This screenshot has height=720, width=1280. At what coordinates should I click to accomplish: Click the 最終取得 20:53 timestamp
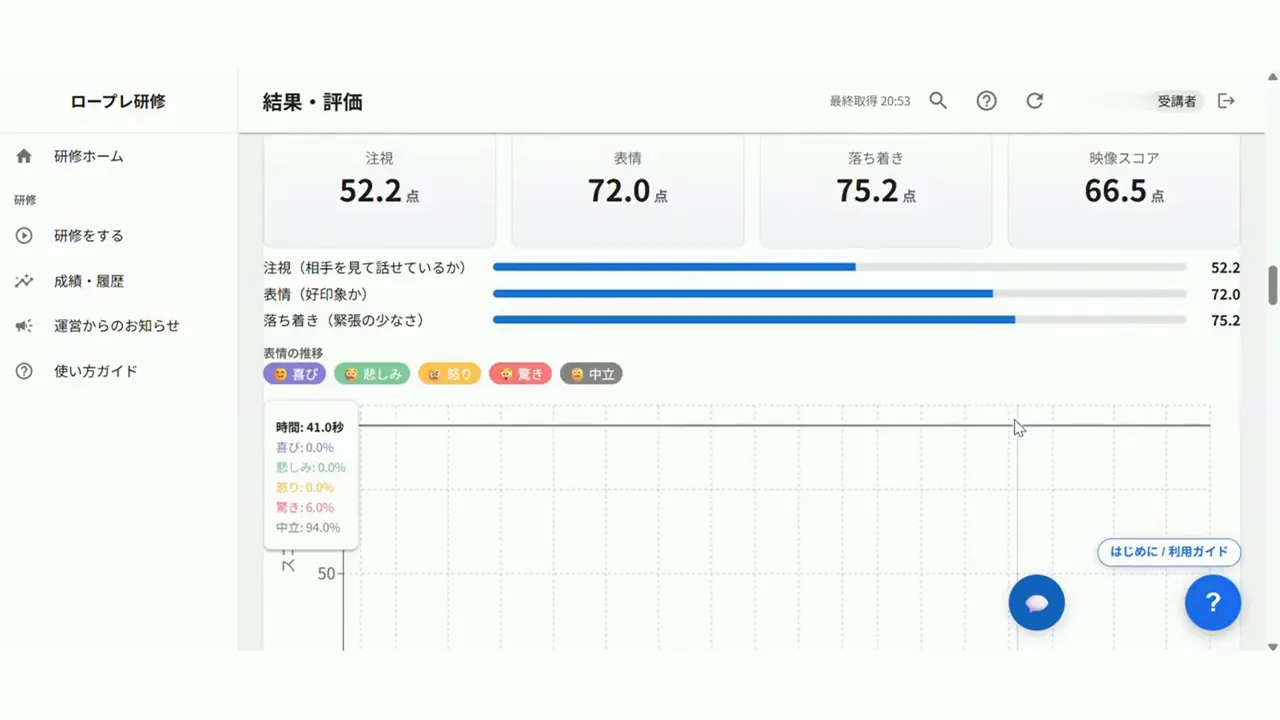tap(870, 101)
